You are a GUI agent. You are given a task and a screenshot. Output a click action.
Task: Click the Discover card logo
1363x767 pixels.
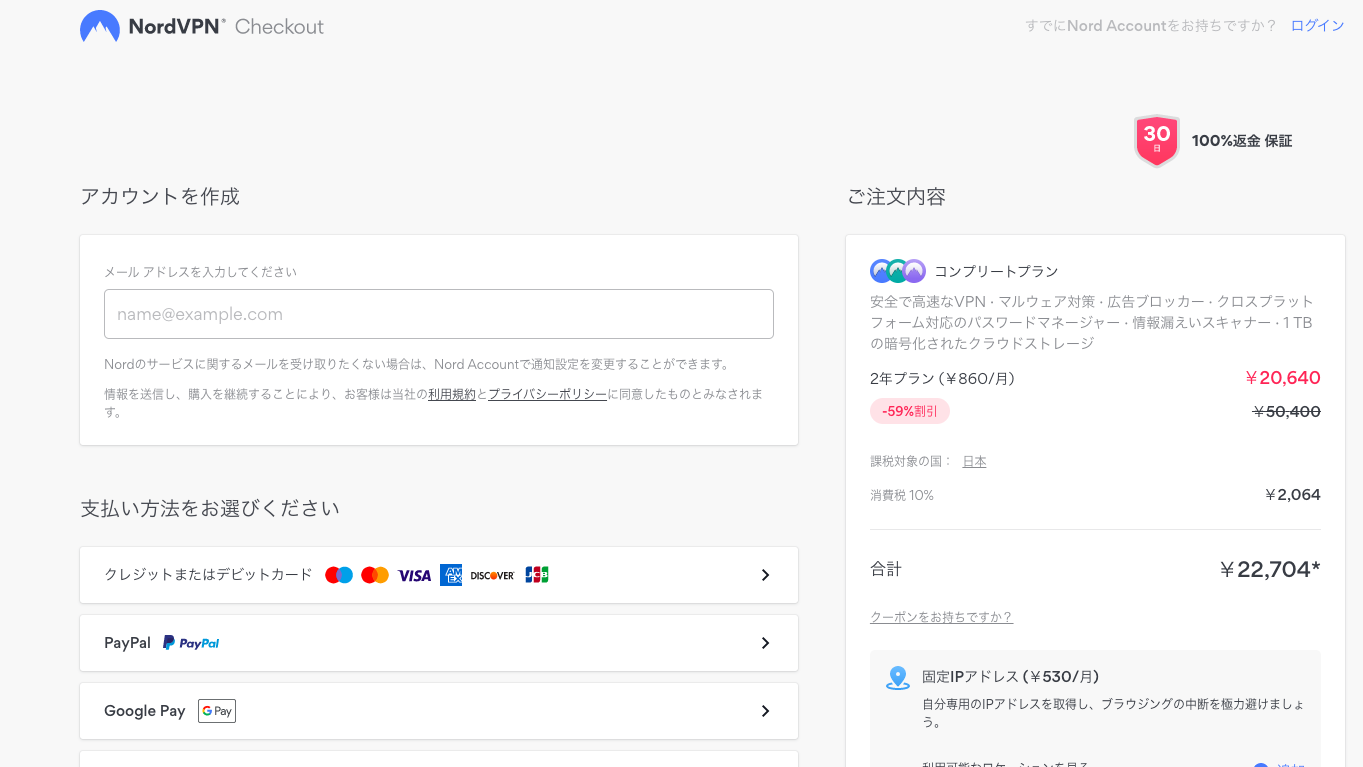pos(492,575)
